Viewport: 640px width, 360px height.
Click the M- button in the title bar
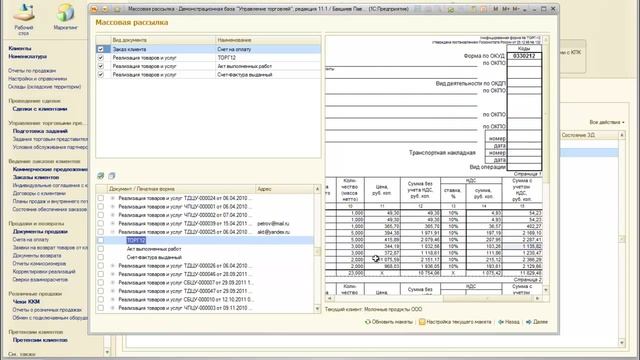[516, 9]
